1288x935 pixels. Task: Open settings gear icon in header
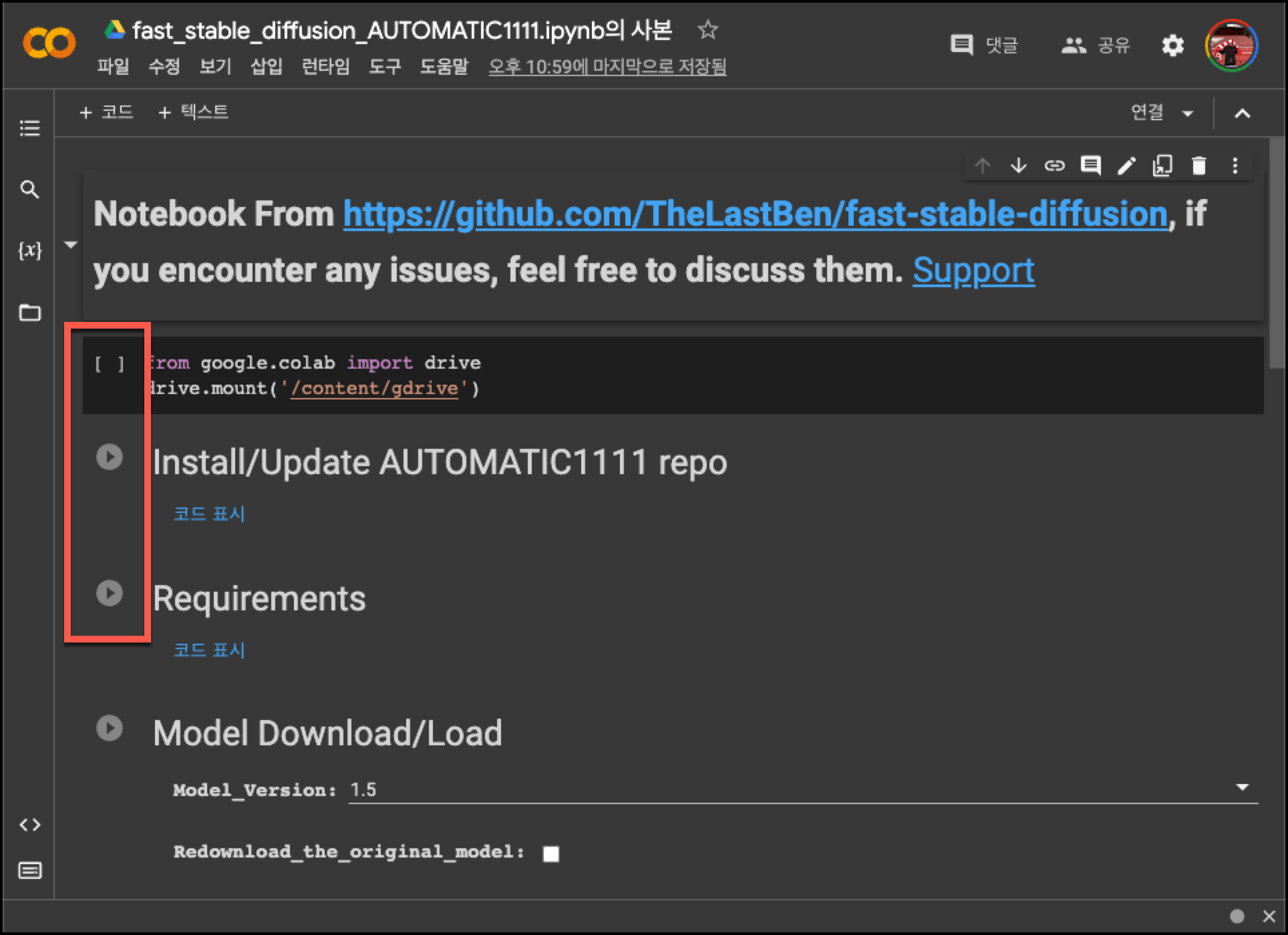(1172, 45)
